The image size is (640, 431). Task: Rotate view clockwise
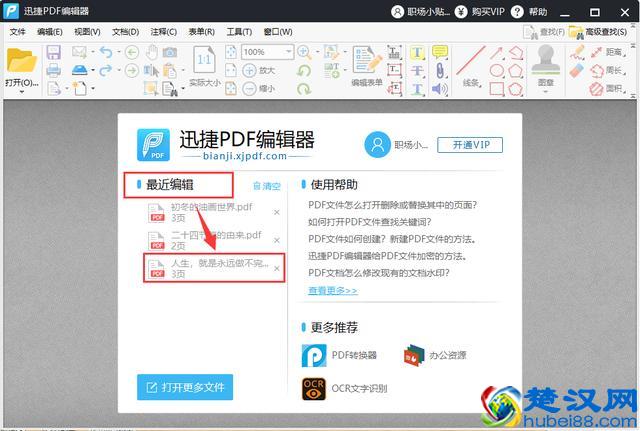304,88
